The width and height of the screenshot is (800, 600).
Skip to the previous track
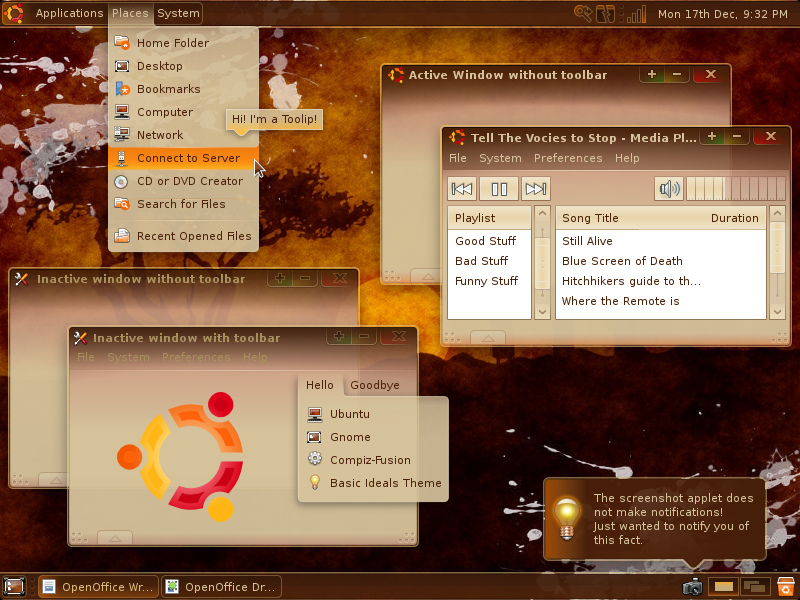[x=462, y=189]
